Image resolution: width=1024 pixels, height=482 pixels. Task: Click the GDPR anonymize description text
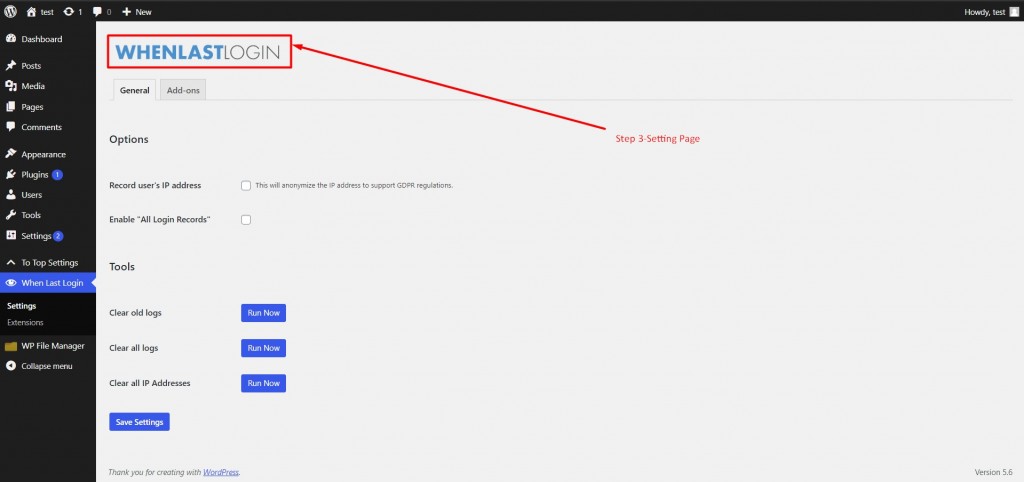click(354, 185)
